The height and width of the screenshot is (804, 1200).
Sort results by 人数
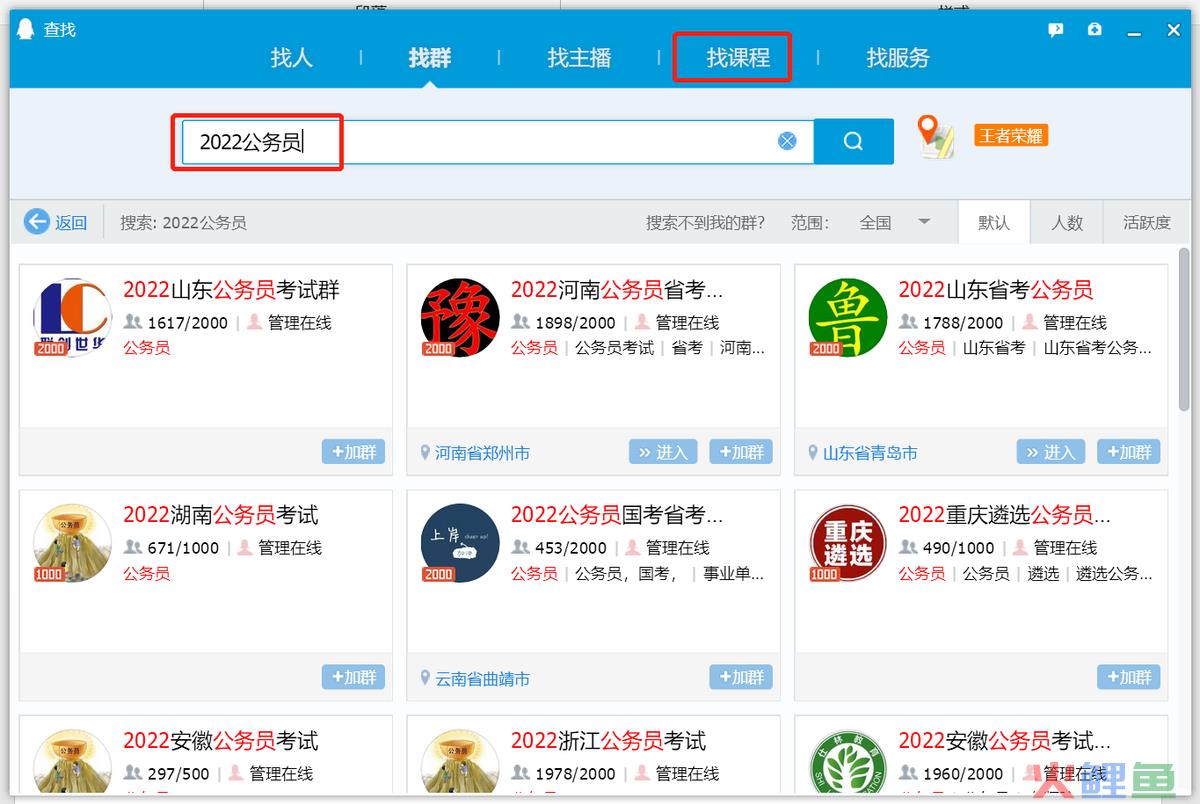coord(1067,223)
